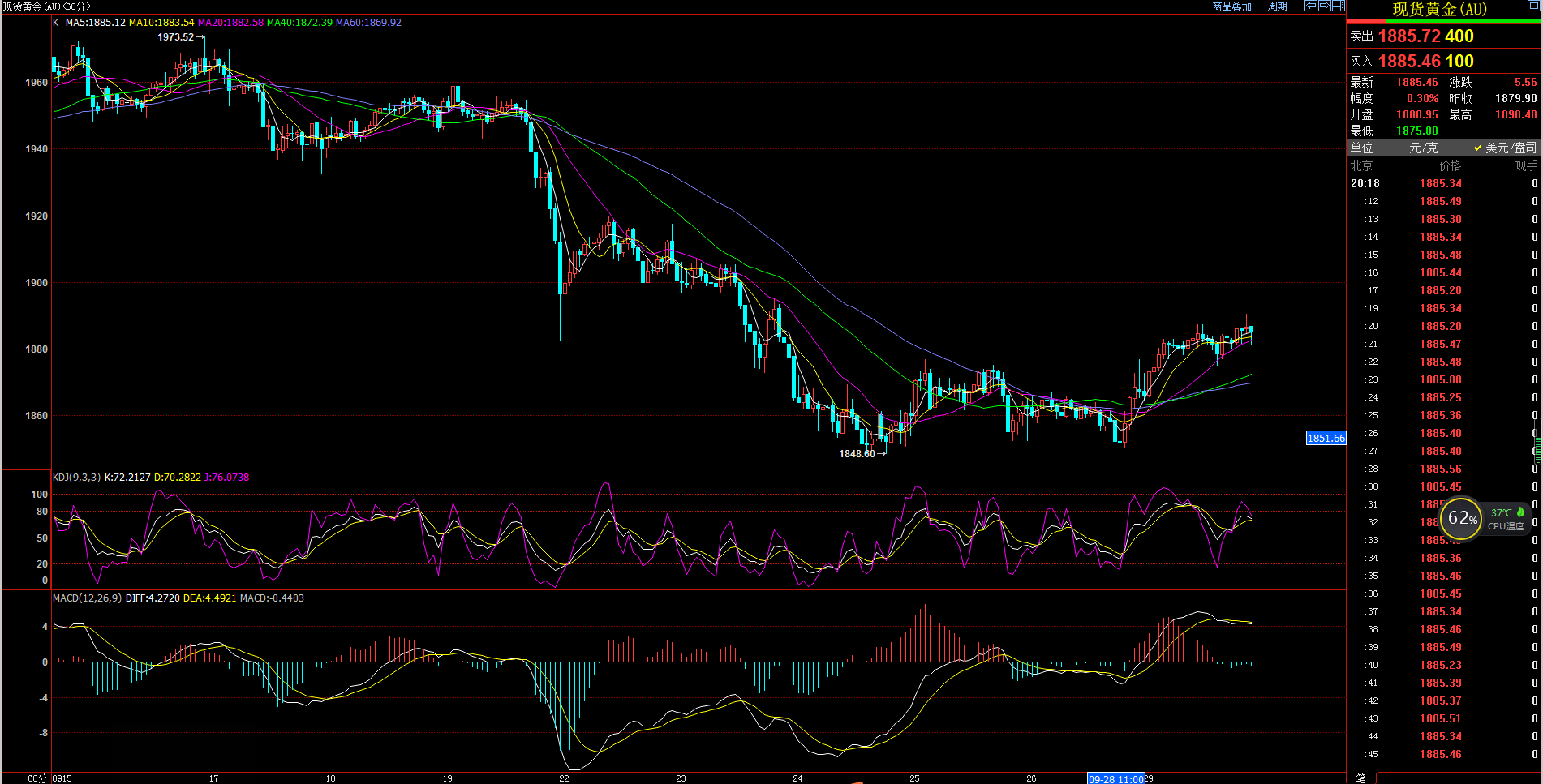Click the 09-28 11:00 time marker
Image resolution: width=1543 pixels, height=784 pixels.
coord(1115,778)
